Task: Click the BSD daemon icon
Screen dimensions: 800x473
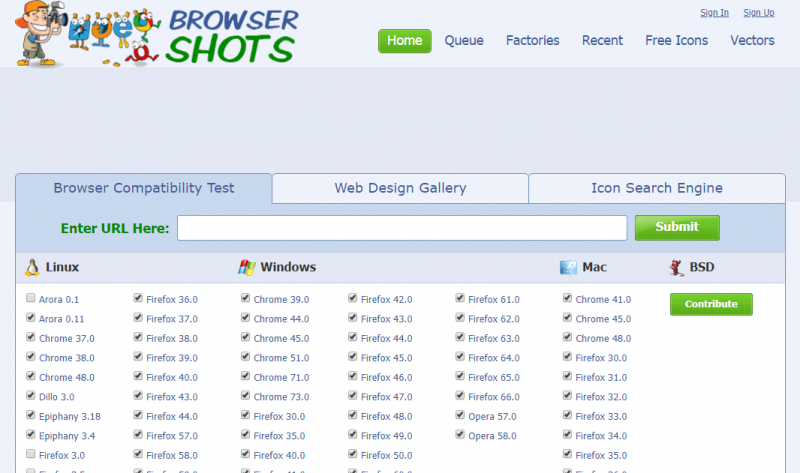Action: click(677, 267)
